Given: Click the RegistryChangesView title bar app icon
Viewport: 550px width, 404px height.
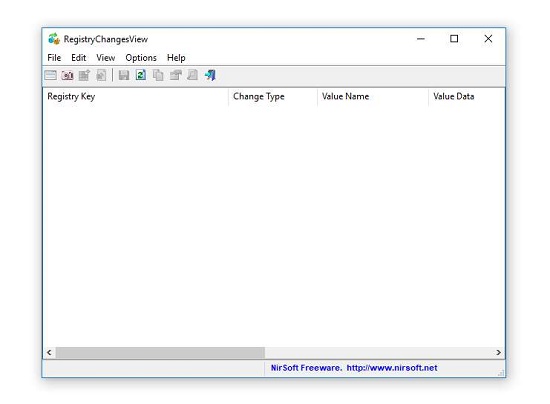Looking at the screenshot, I should [x=54, y=39].
